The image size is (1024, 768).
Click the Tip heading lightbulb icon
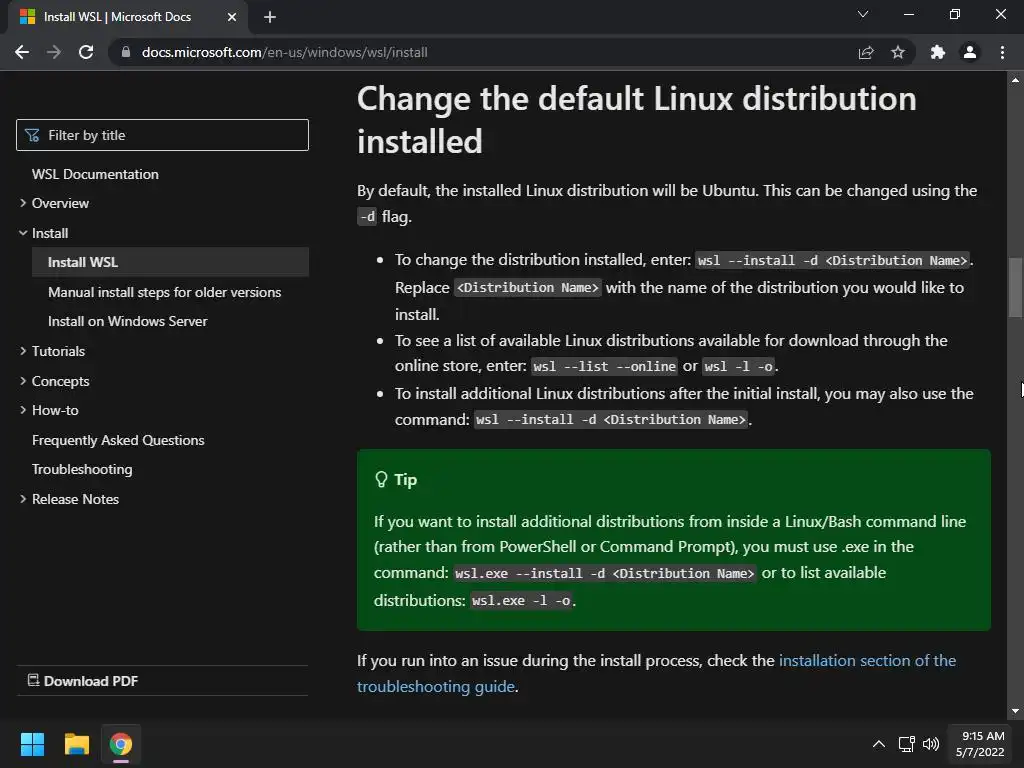(381, 480)
